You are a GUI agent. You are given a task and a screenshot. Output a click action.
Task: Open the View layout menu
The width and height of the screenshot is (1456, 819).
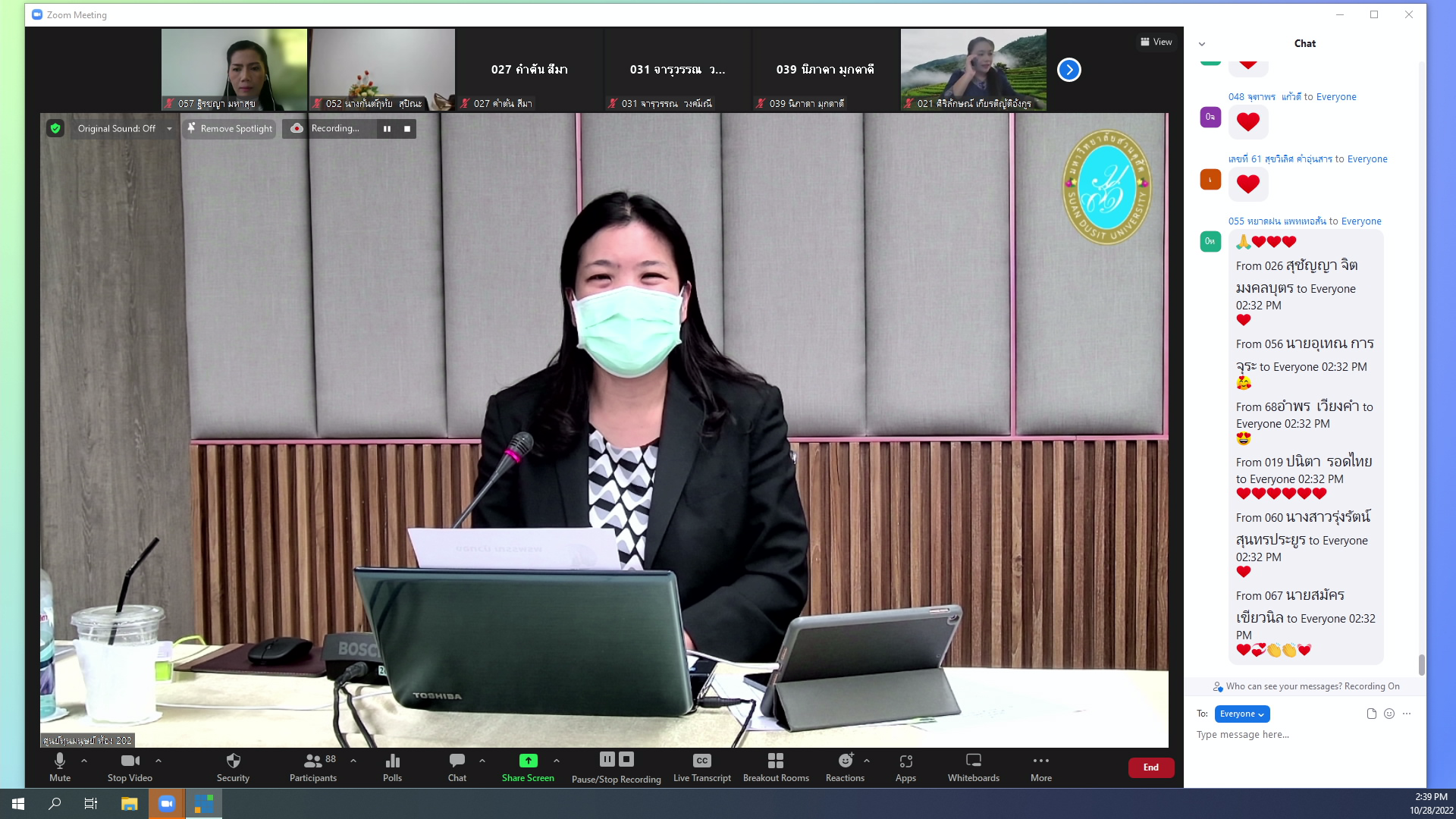point(1156,42)
